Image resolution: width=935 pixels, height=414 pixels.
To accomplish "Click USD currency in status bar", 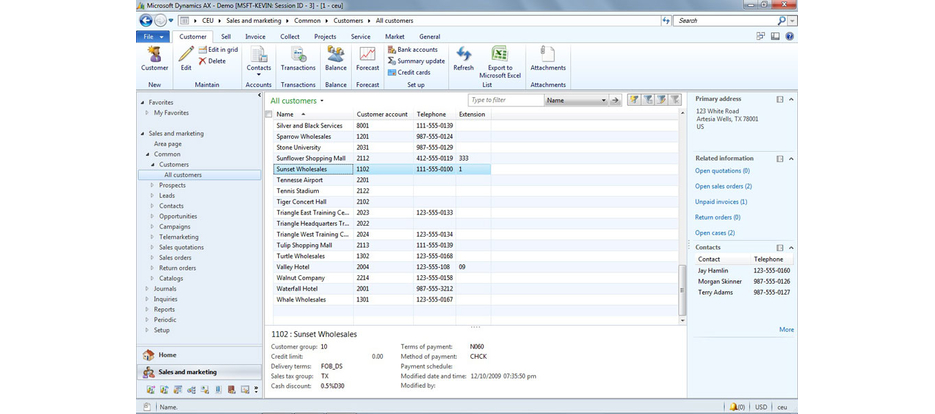I will point(761,407).
